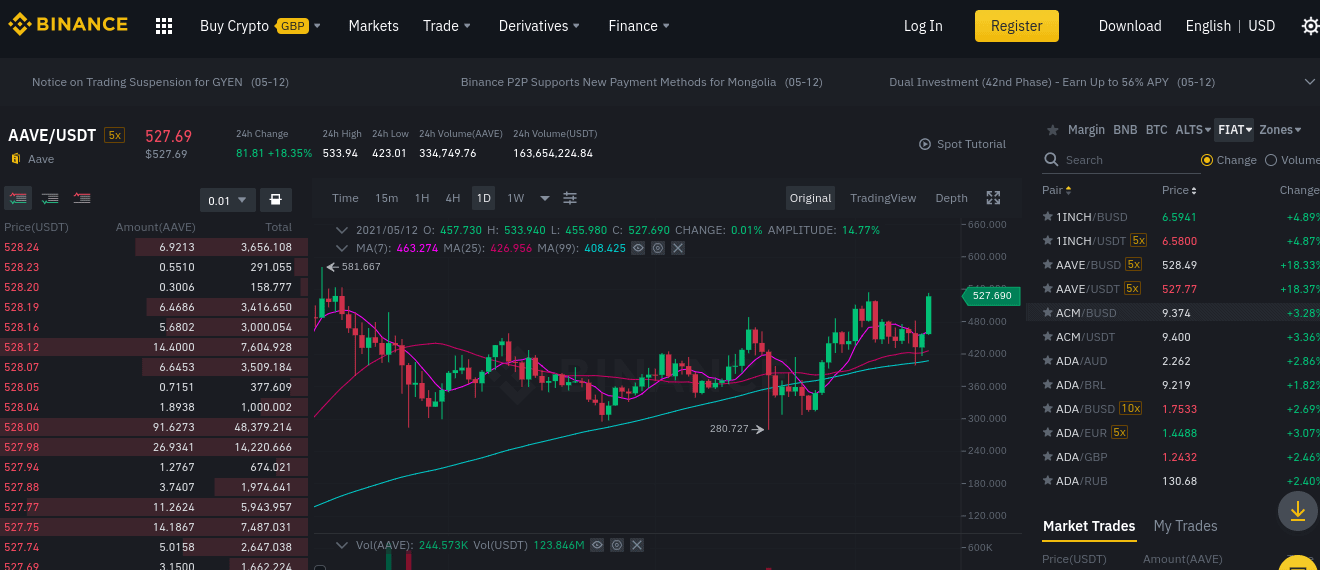
Task: Click the Binance logo
Action: point(68,25)
